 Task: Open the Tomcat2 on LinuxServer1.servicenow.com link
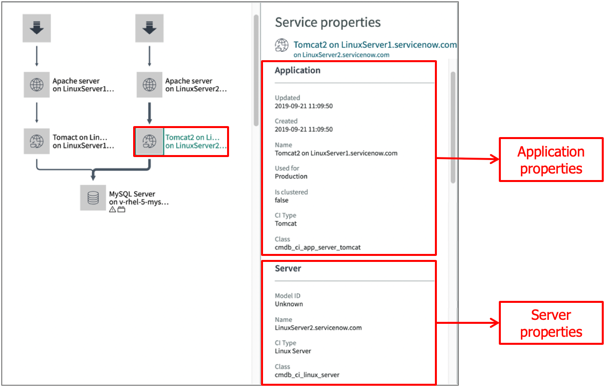pyautogui.click(x=375, y=45)
